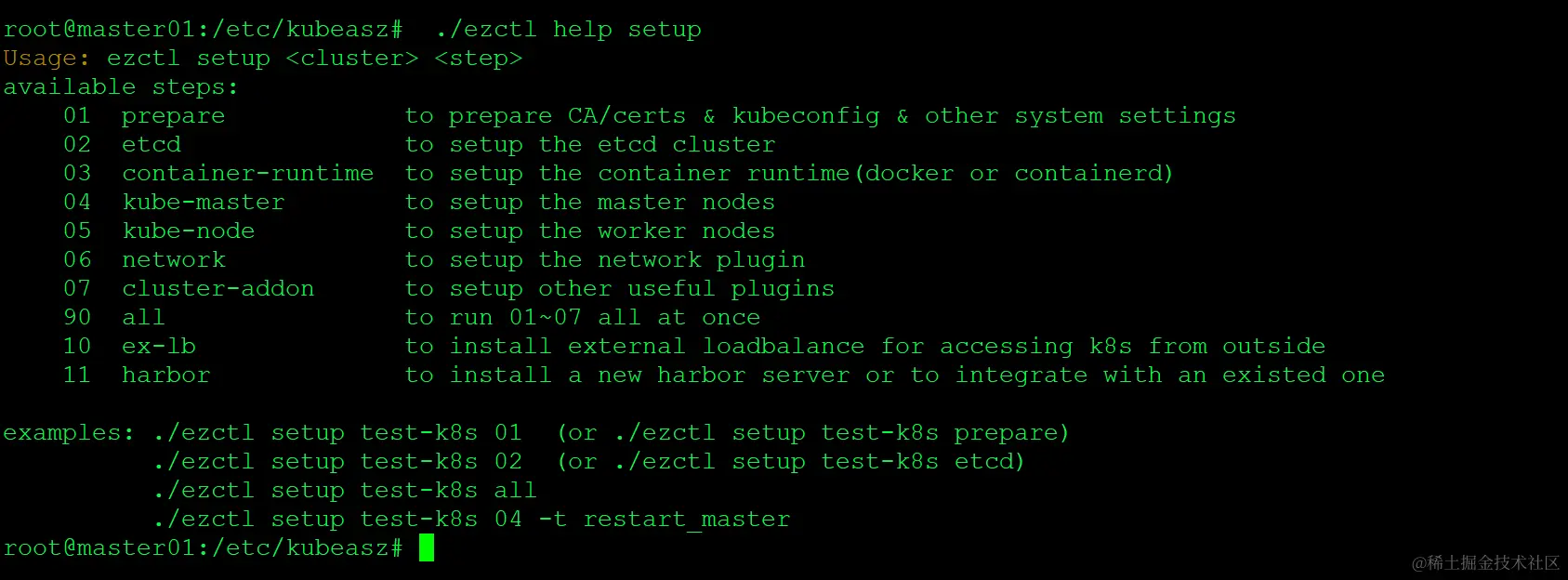1568x580 pixels.
Task: Click the green terminal cursor block
Action: [427, 547]
